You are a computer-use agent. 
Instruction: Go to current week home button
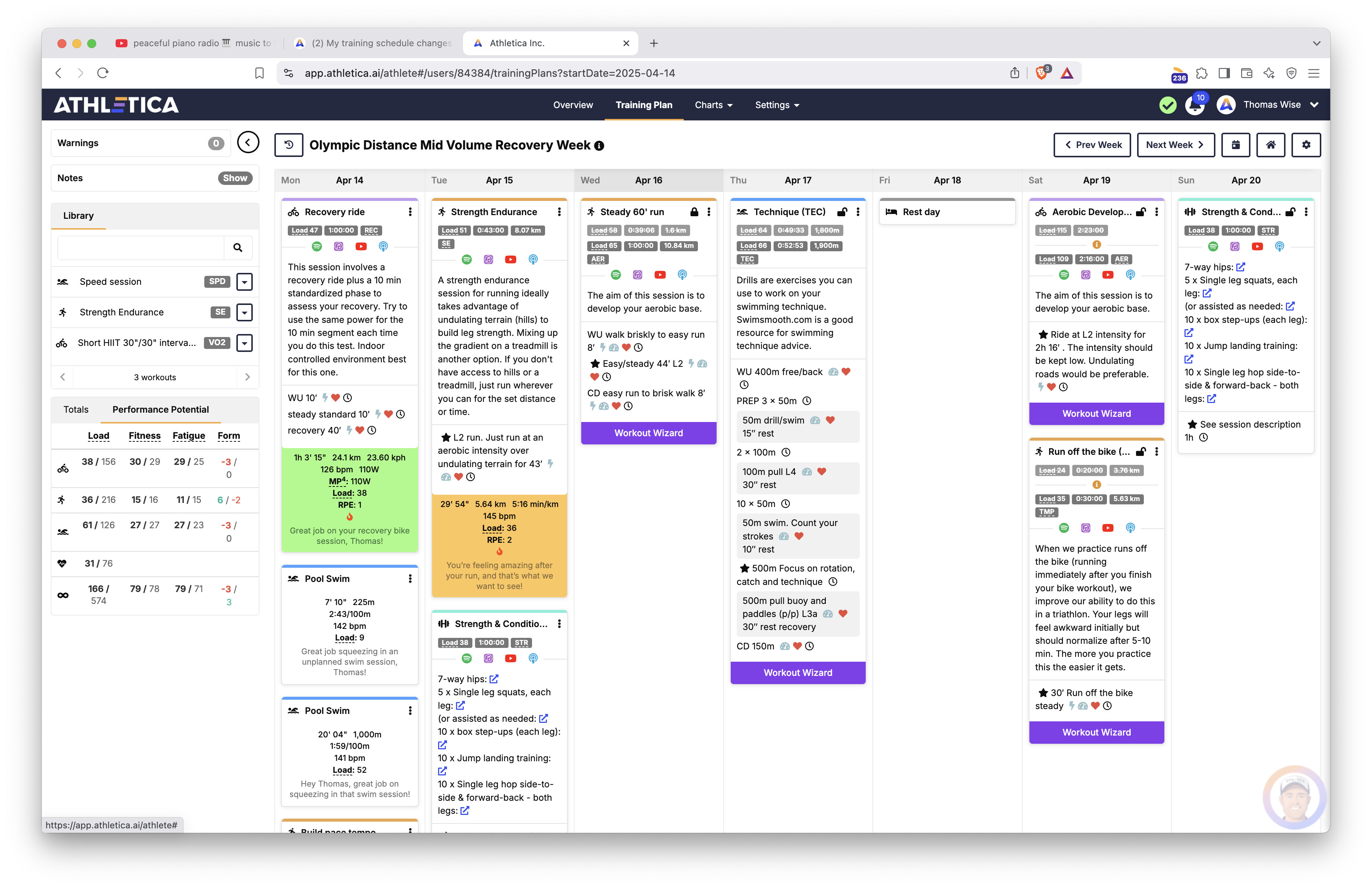pos(1271,145)
